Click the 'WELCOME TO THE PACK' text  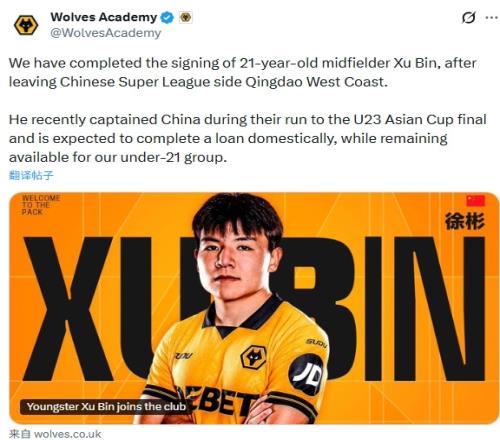pos(41,205)
